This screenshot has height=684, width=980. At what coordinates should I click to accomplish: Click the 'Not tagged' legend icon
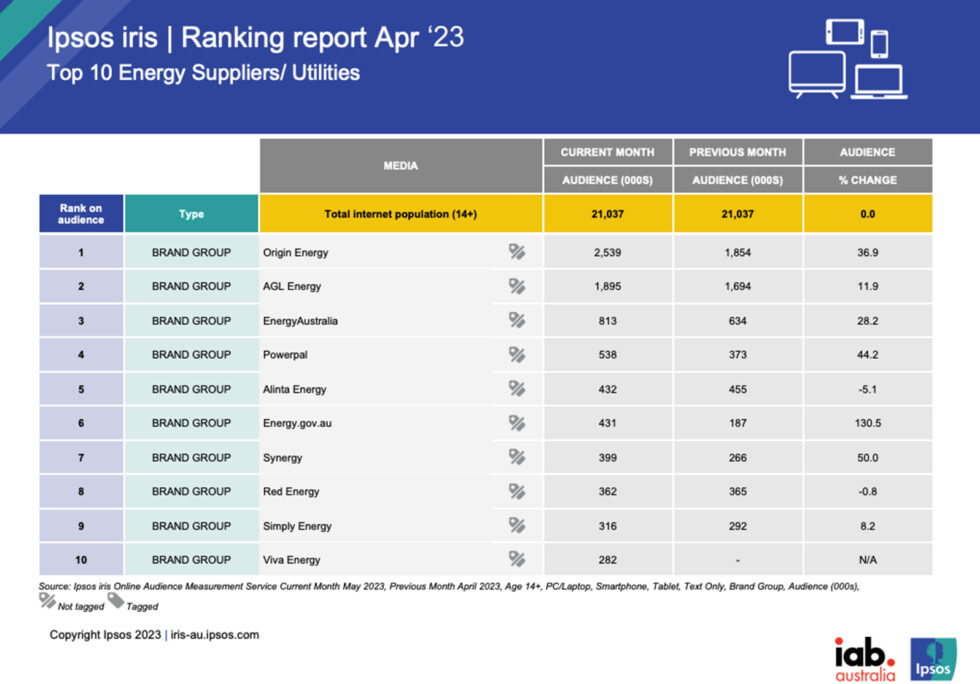[46, 601]
